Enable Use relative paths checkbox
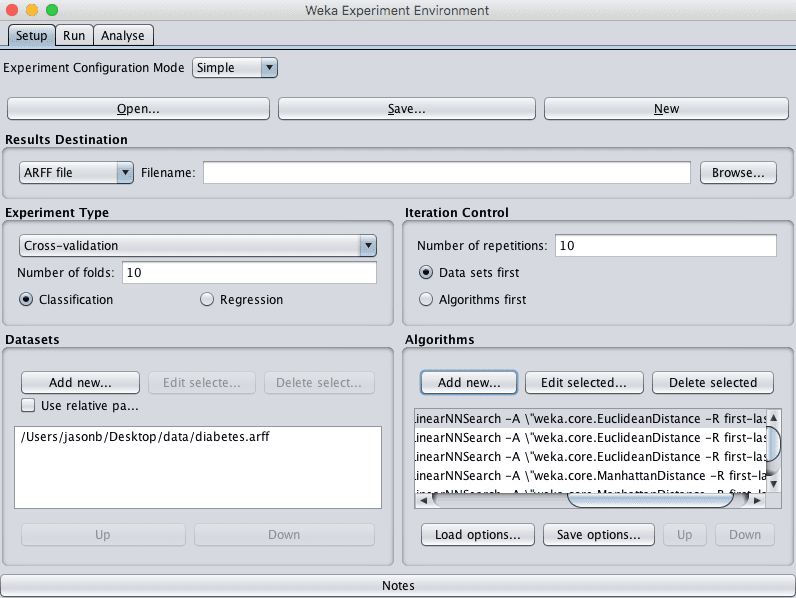Screen dimensions: 796x598 28,406
